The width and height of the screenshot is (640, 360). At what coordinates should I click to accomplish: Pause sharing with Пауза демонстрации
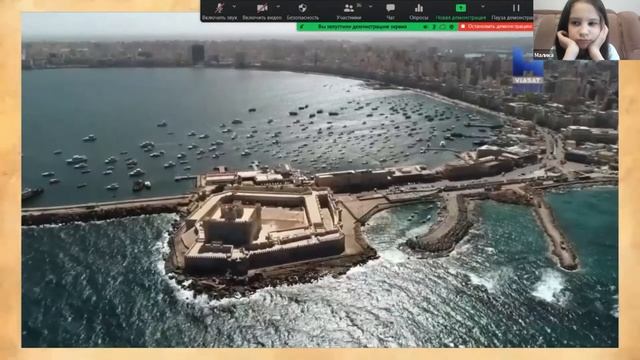tap(512, 11)
